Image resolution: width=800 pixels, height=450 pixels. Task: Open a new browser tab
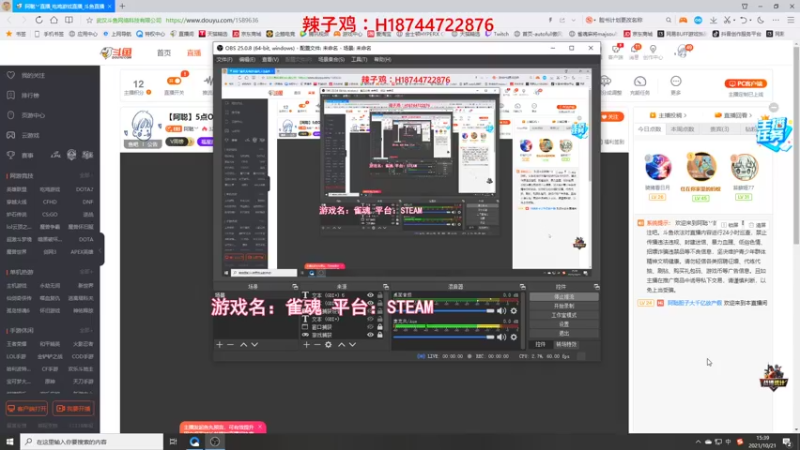(x=122, y=6)
